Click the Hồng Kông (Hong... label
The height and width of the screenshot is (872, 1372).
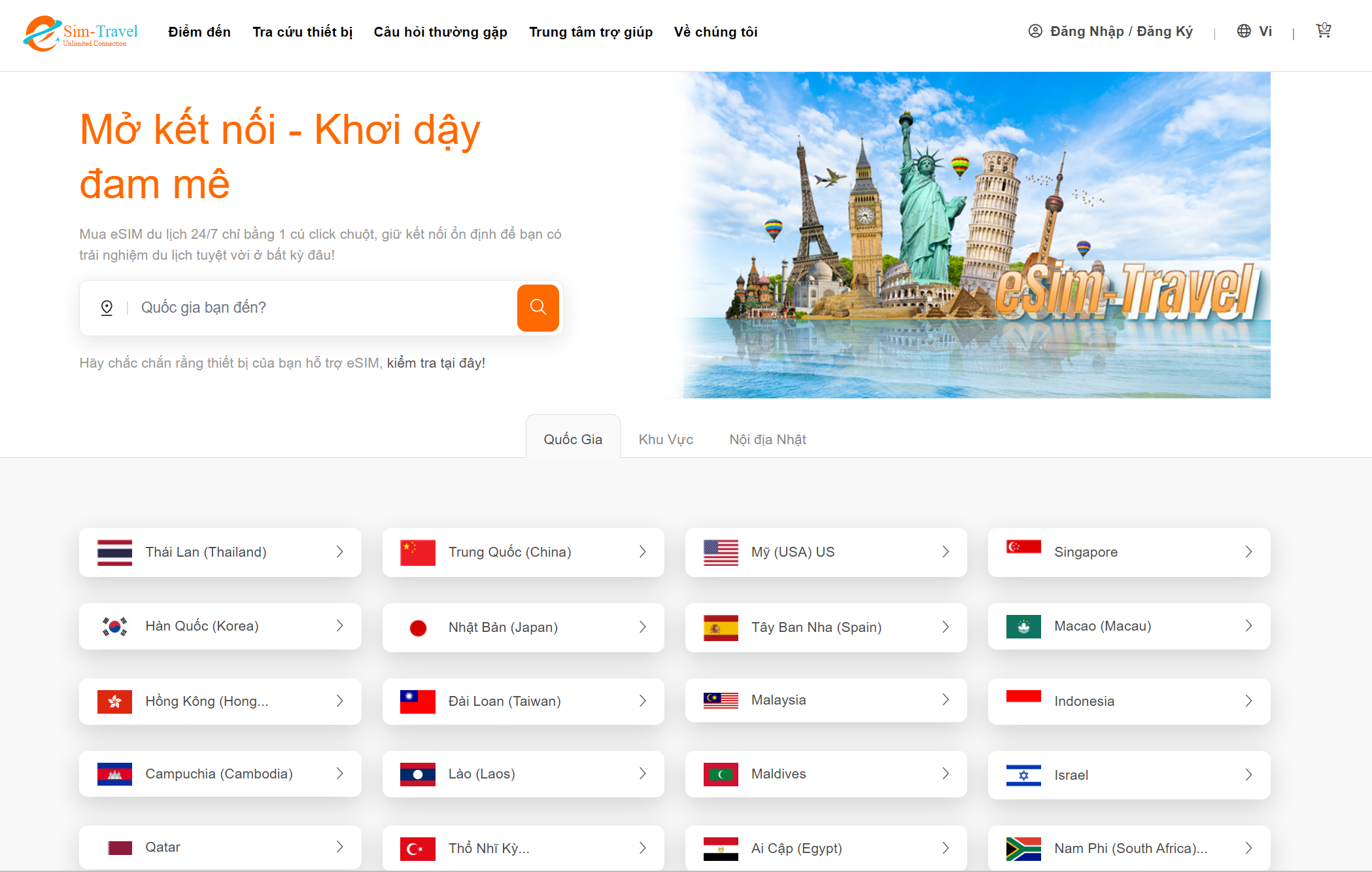[x=207, y=701]
